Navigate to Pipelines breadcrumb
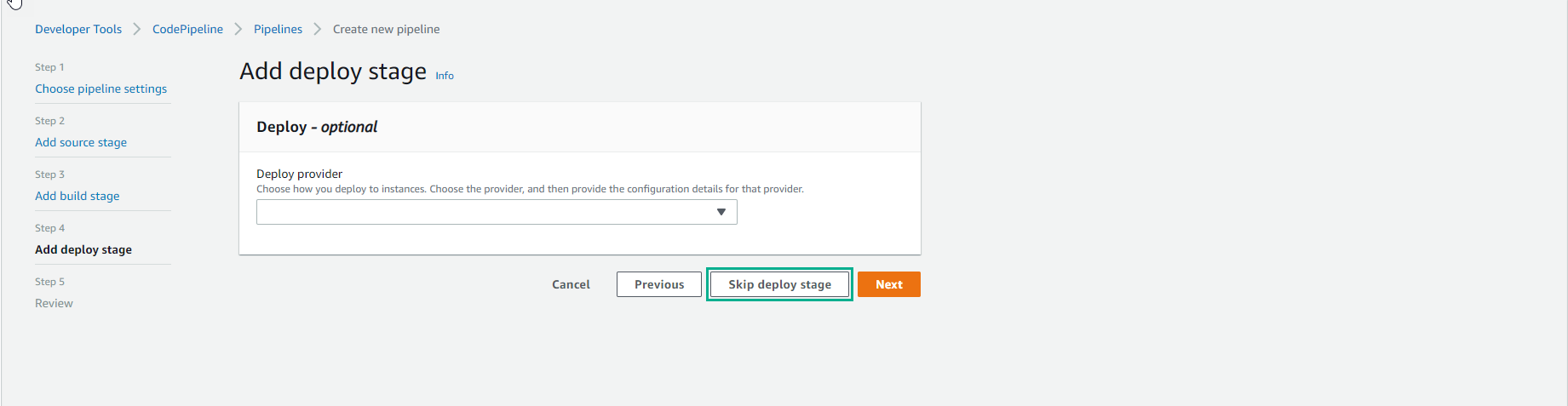Screen dimensions: 1568x406 click(278, 29)
